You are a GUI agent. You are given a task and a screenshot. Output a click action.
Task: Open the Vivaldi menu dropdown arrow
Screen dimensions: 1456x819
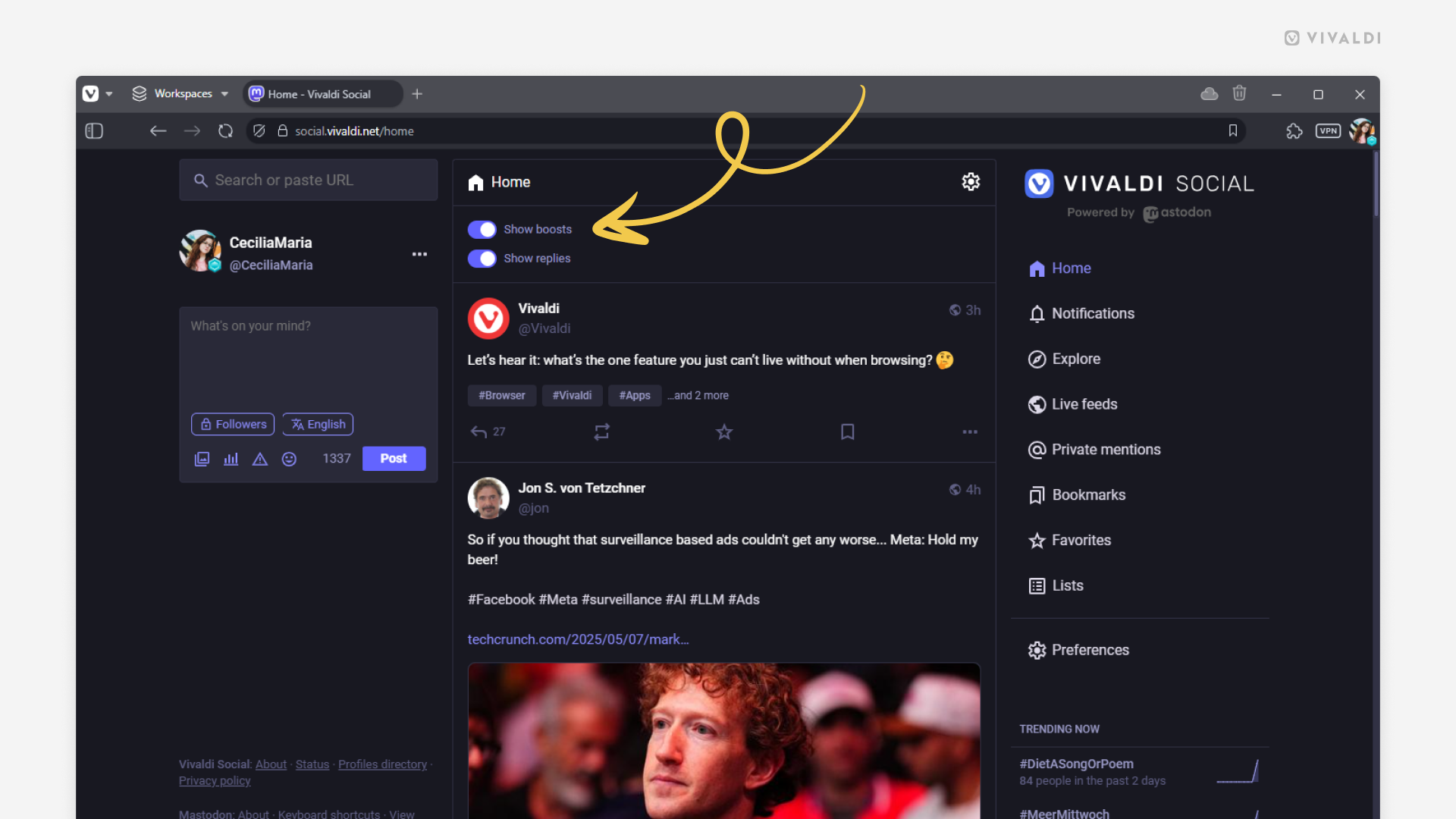[109, 94]
